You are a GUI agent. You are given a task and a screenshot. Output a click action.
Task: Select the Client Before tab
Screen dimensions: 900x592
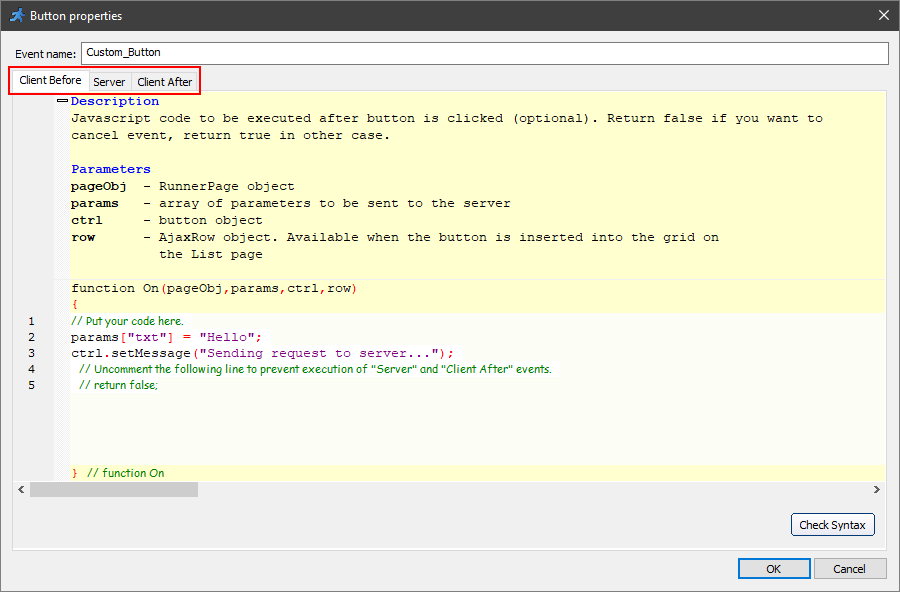49,80
